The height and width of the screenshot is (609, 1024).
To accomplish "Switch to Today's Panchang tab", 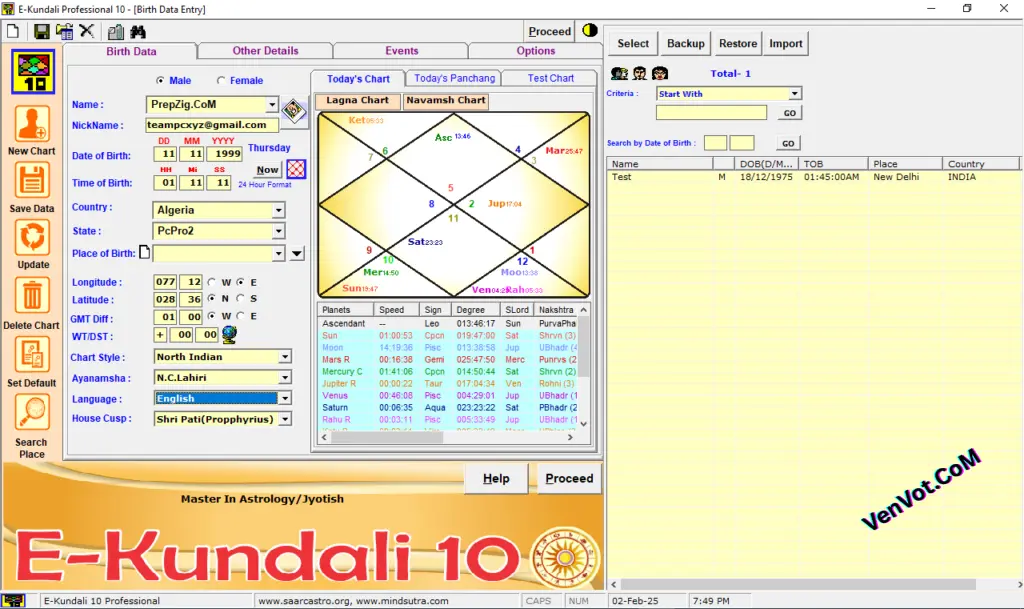I will tap(455, 78).
